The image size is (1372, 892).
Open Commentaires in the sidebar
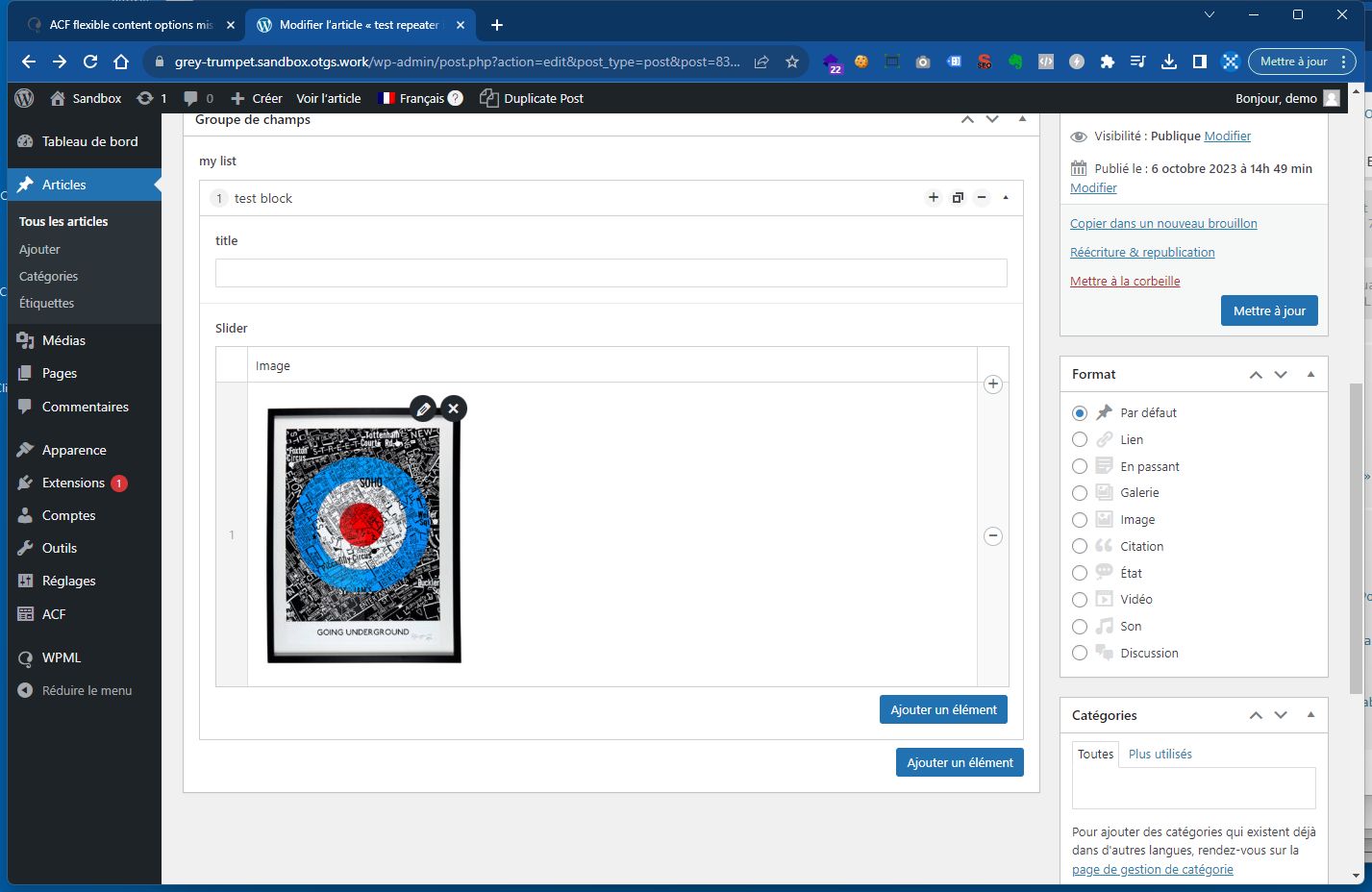pos(85,407)
